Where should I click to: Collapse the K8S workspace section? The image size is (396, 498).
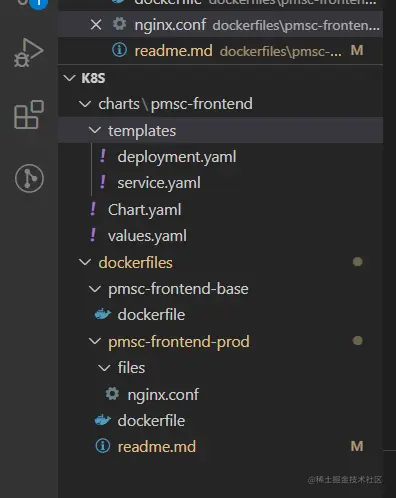point(69,78)
